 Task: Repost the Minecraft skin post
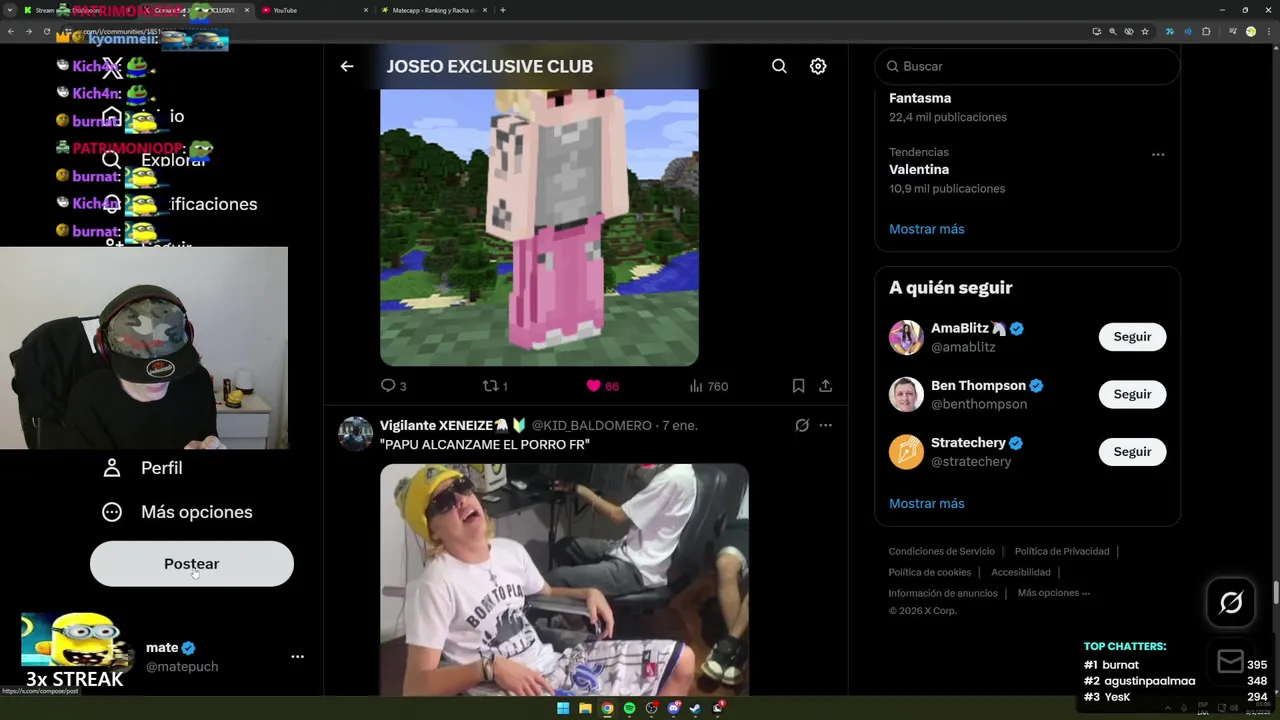point(495,386)
